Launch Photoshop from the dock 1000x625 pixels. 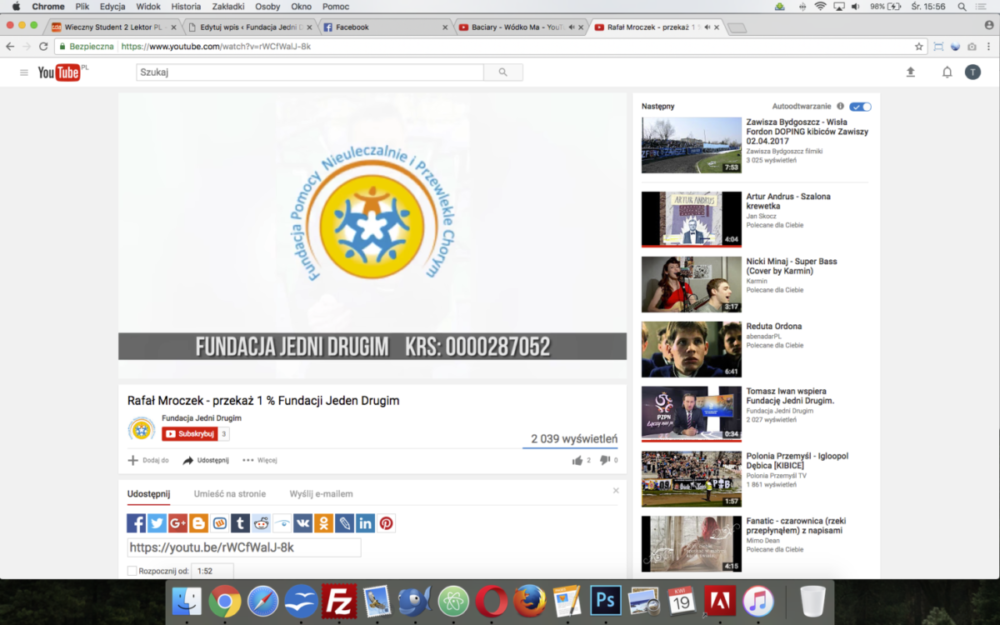[x=605, y=601]
